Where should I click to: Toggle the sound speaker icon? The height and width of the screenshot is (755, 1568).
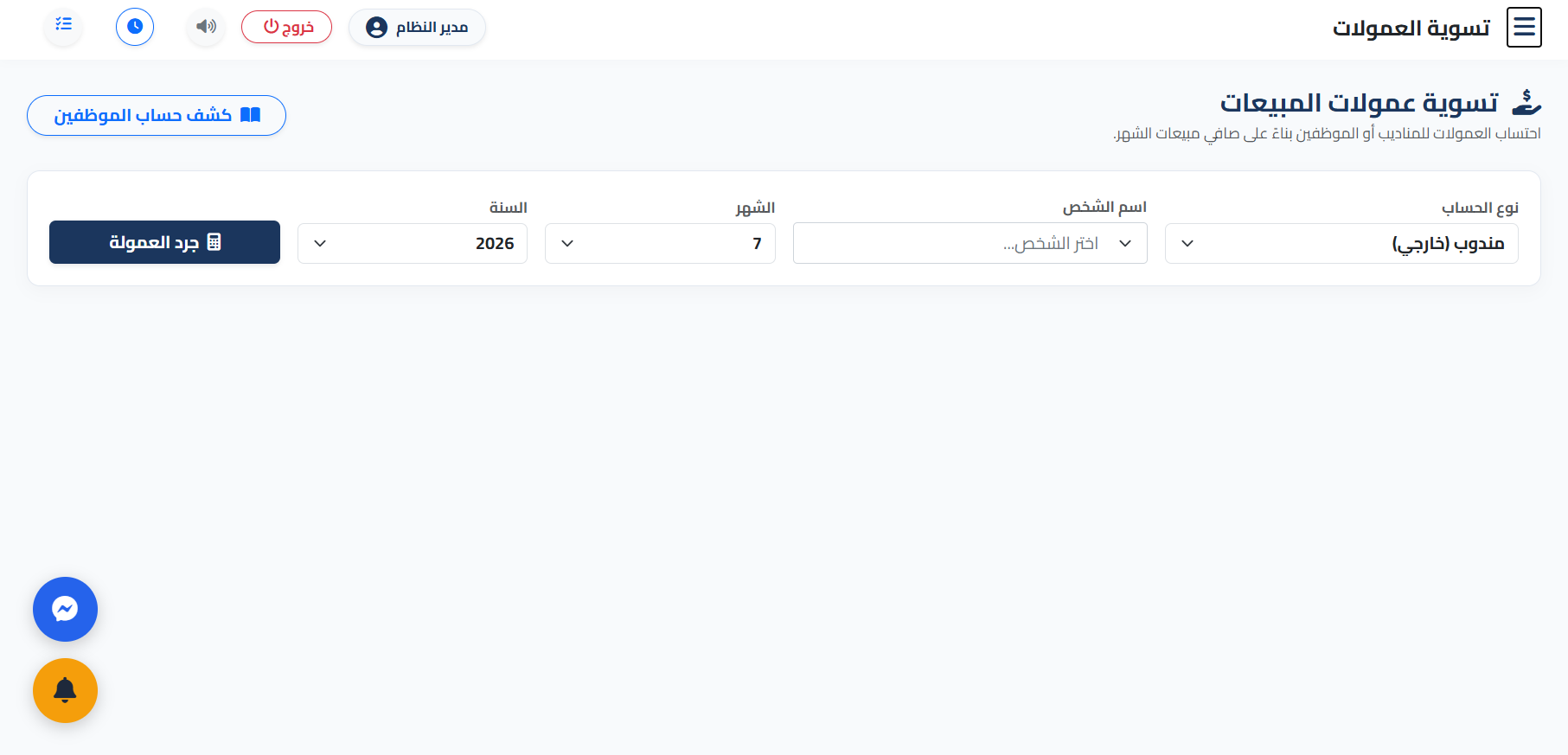[x=206, y=27]
